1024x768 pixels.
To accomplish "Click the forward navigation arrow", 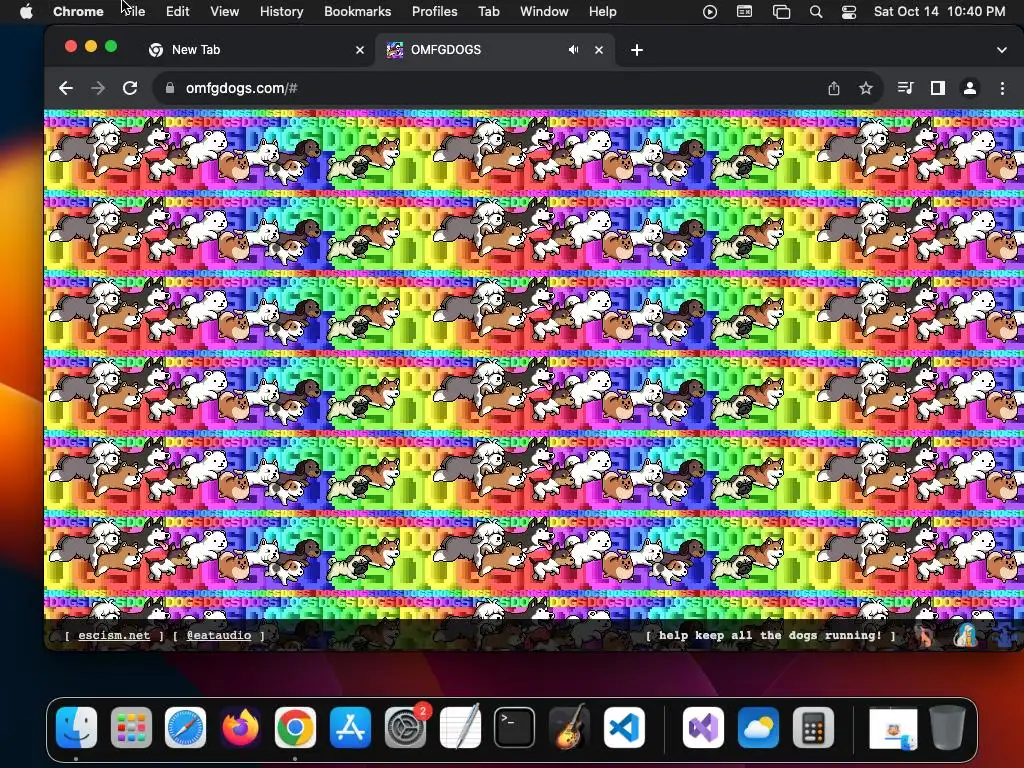I will [98, 88].
